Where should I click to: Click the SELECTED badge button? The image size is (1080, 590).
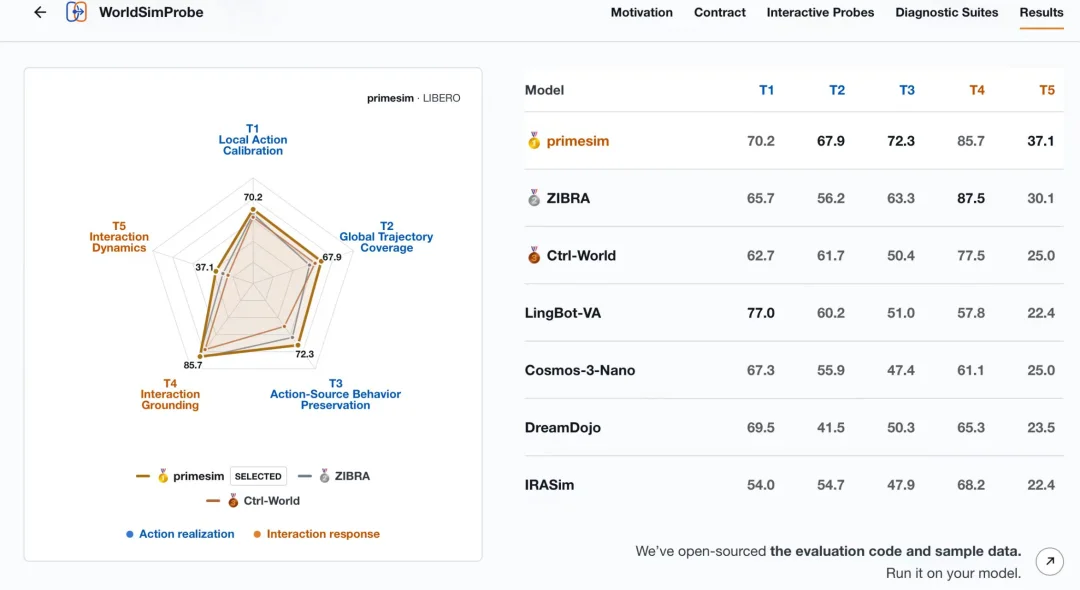click(x=258, y=476)
